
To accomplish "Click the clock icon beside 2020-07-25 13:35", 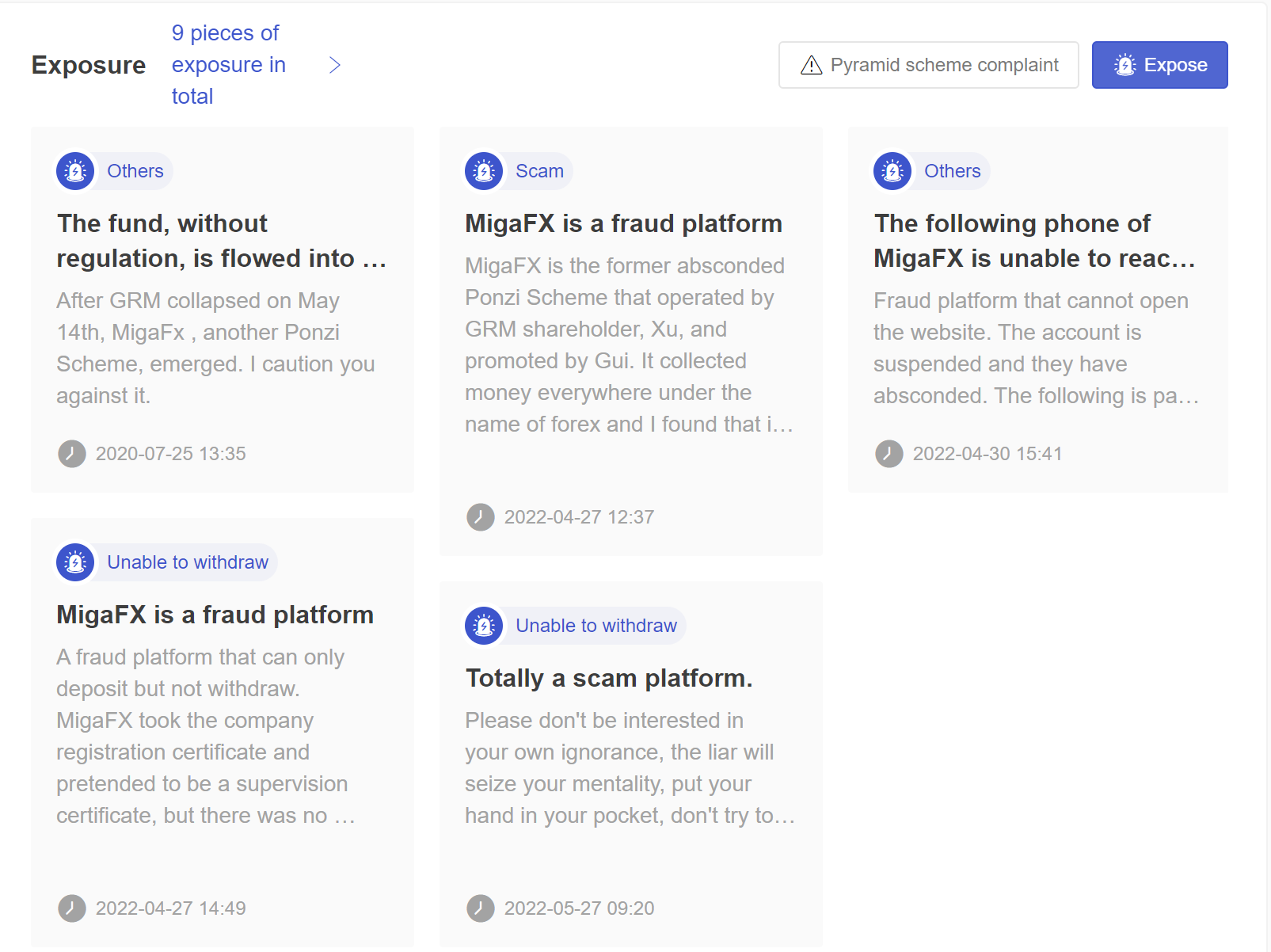I will tap(72, 454).
